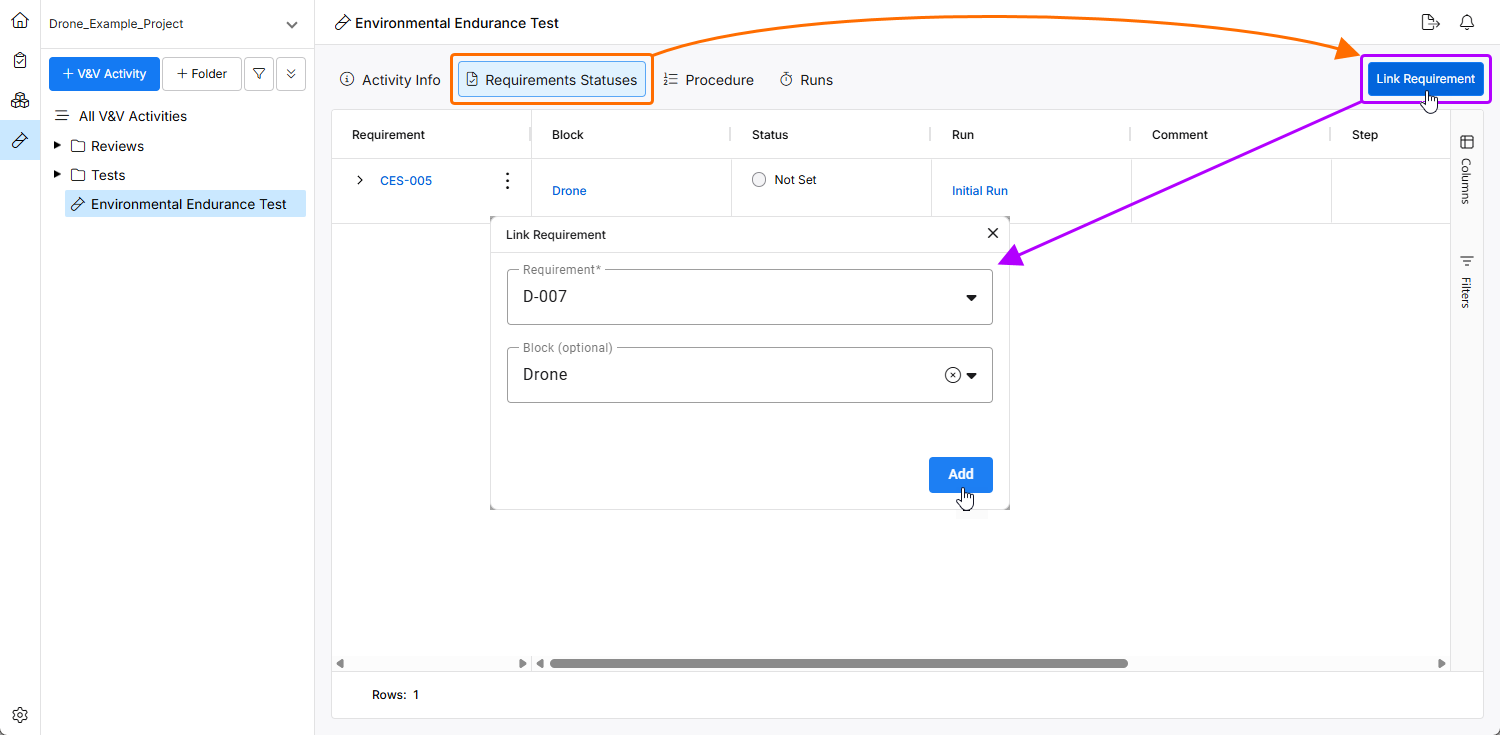Click the export icon in header
Image resolution: width=1500 pixels, height=735 pixels.
coord(1430,22)
